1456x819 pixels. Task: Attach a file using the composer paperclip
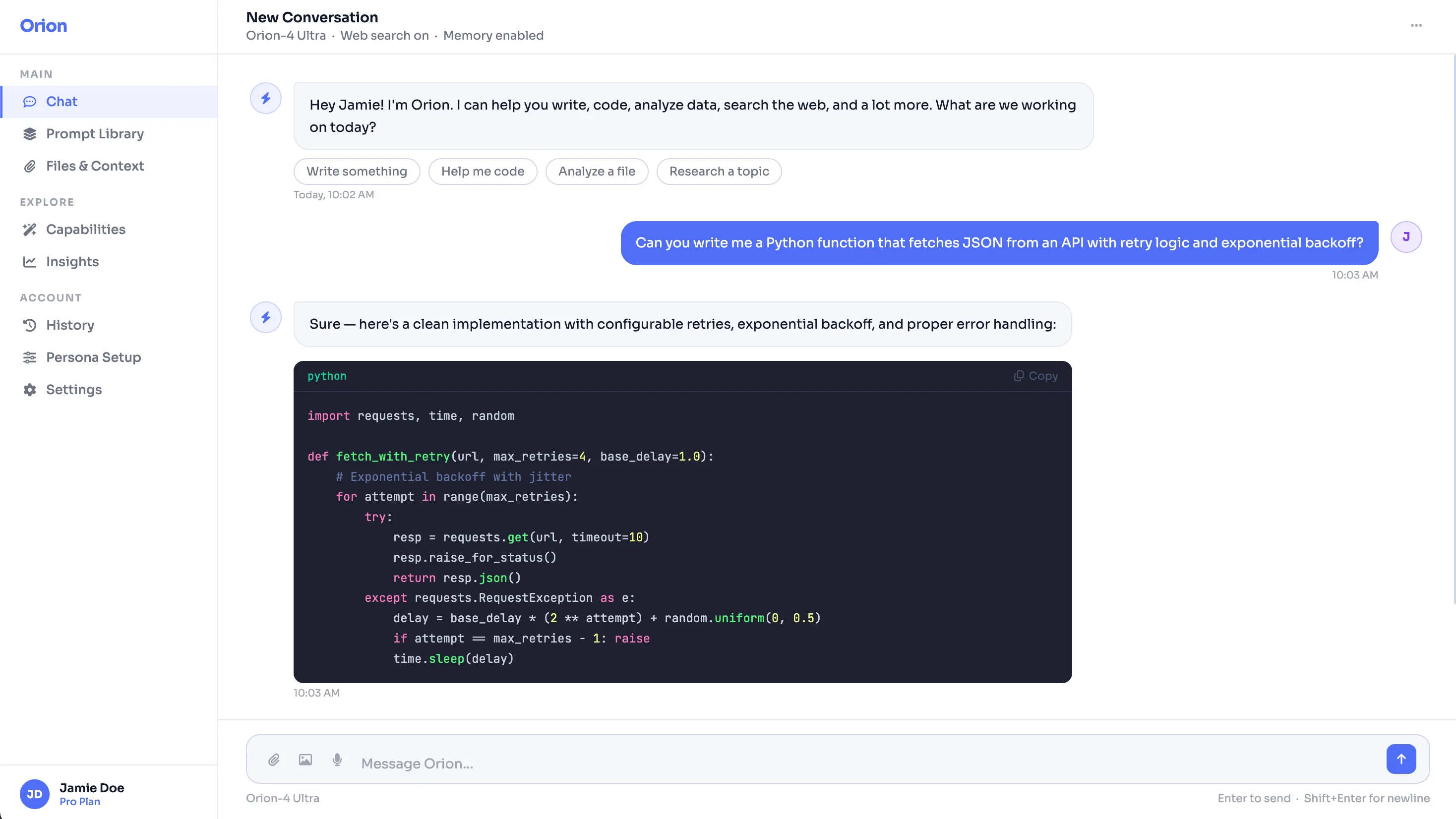click(x=274, y=760)
